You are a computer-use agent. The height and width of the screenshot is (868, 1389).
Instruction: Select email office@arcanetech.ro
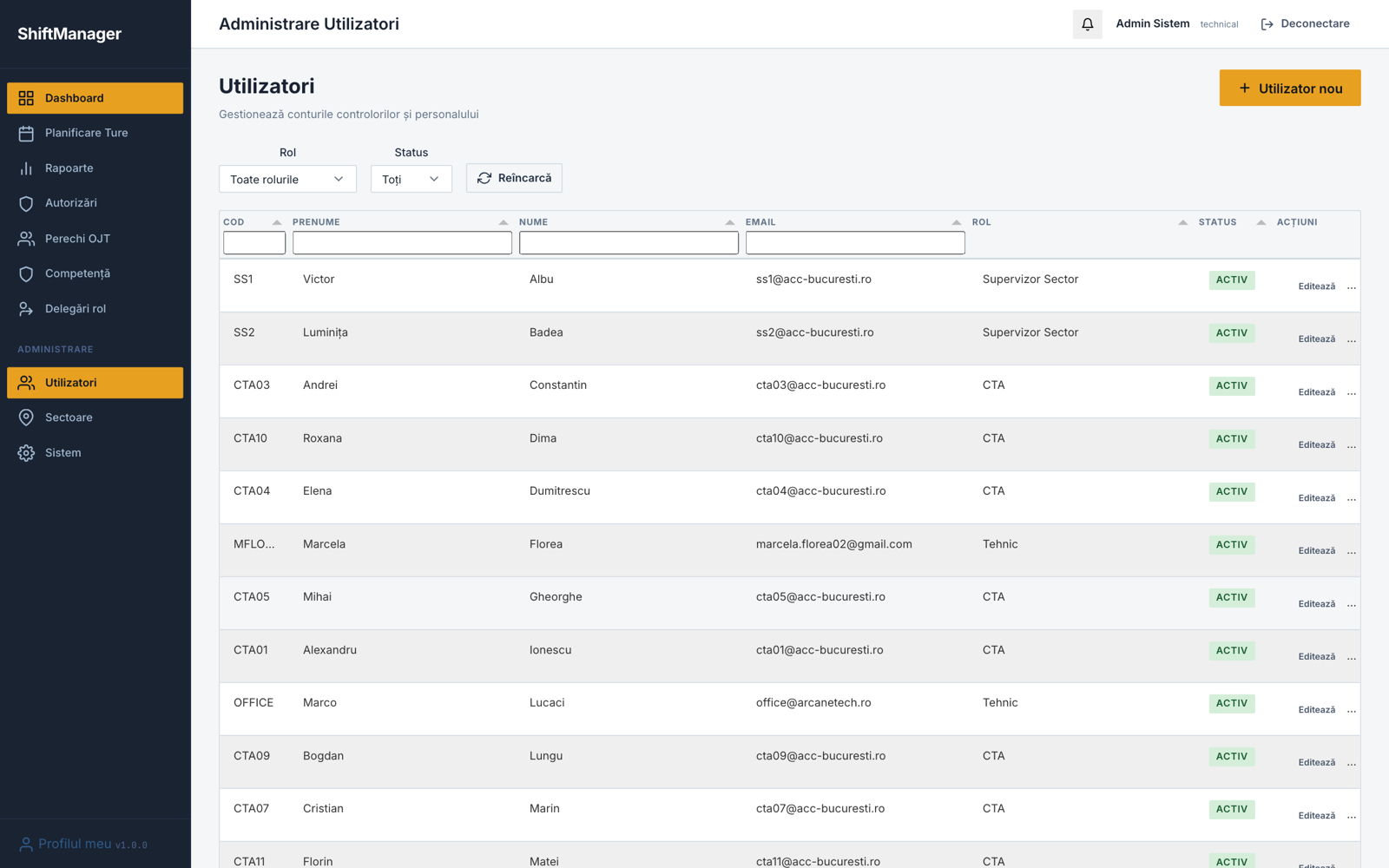tap(813, 703)
